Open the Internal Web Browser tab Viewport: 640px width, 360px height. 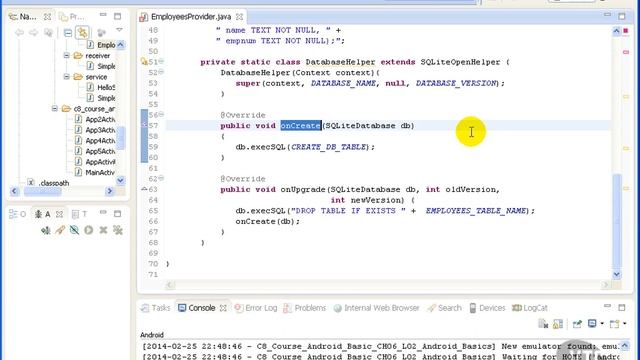click(x=376, y=308)
